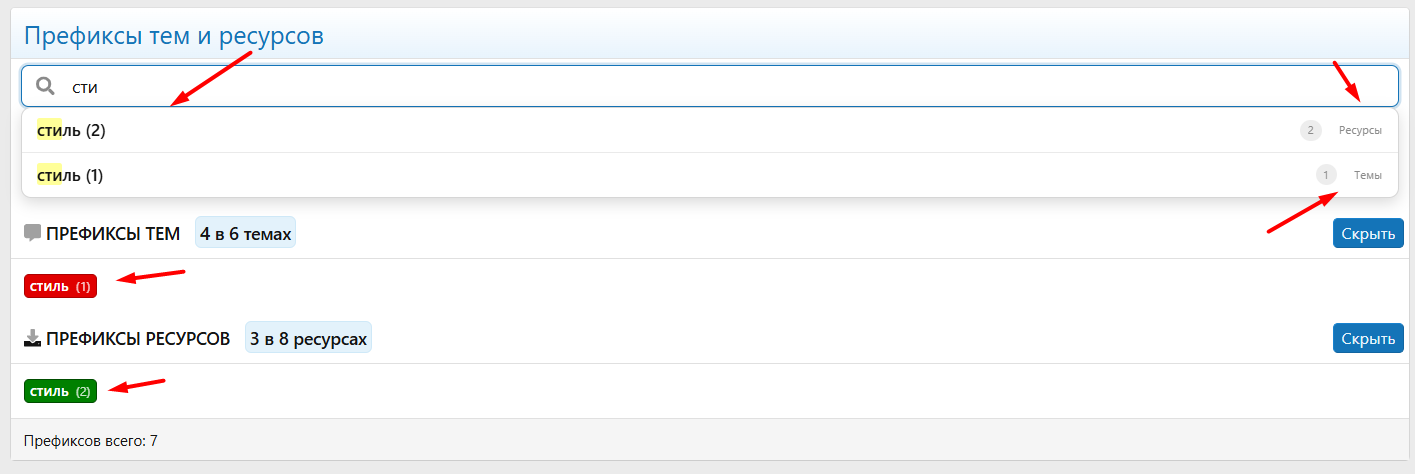Click the ПРЕФИКСЫ ТЕМ section heading
The image size is (1415, 474).
(113, 234)
